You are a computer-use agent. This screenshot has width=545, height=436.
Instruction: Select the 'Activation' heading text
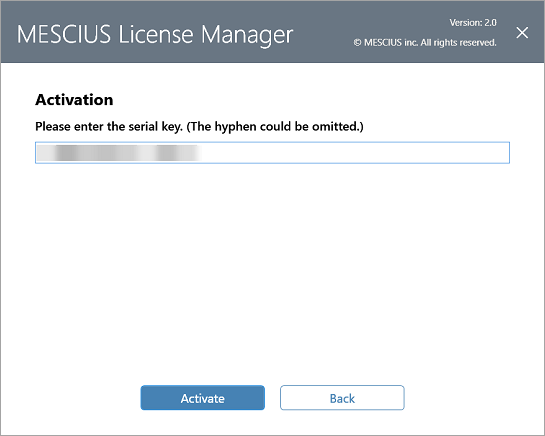click(x=74, y=100)
